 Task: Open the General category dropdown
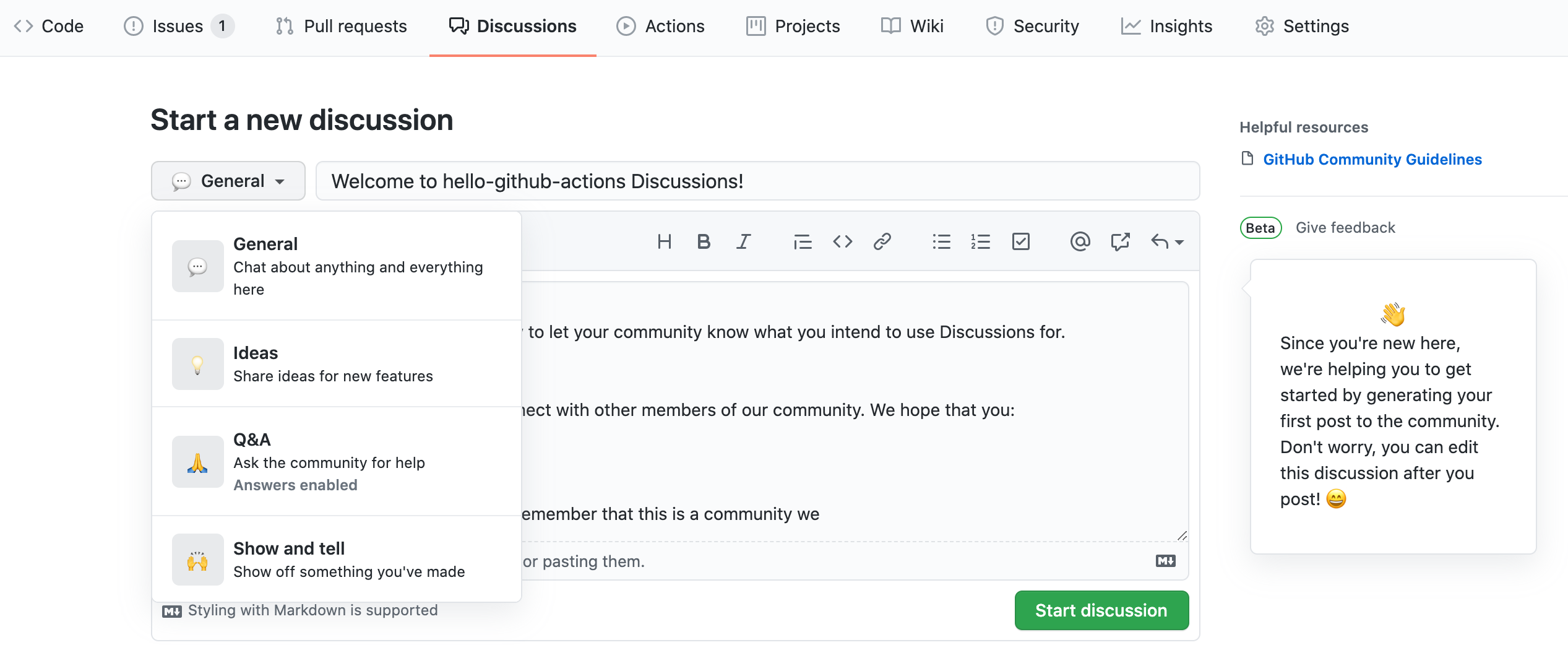coord(228,181)
